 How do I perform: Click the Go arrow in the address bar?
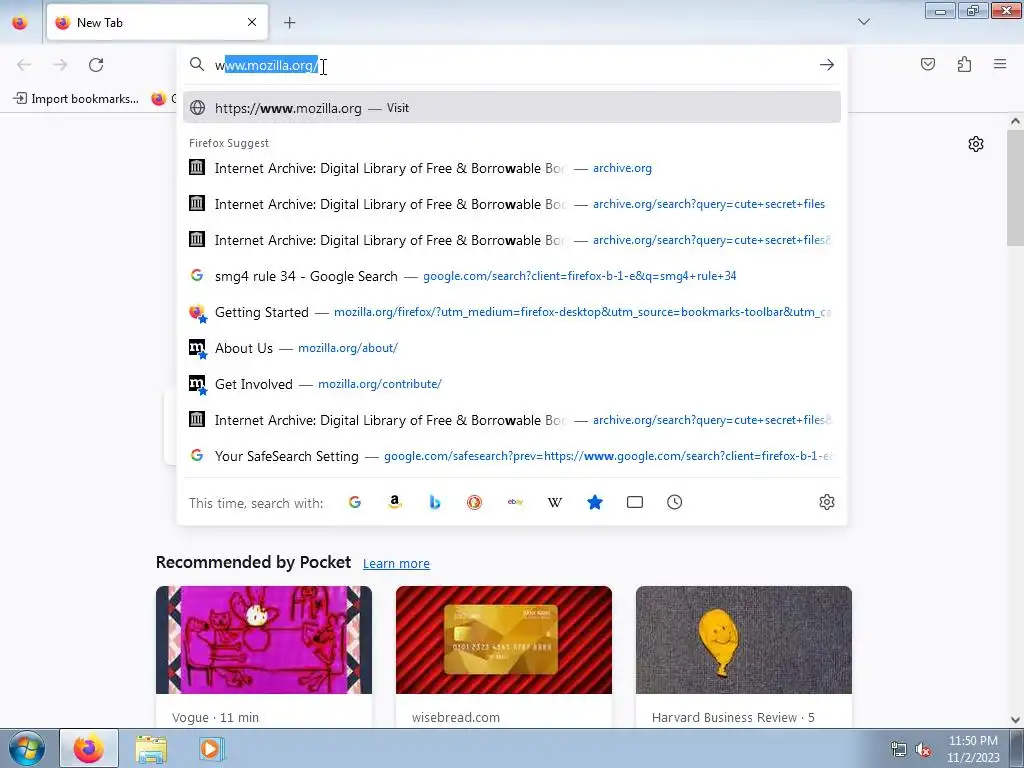coord(827,65)
